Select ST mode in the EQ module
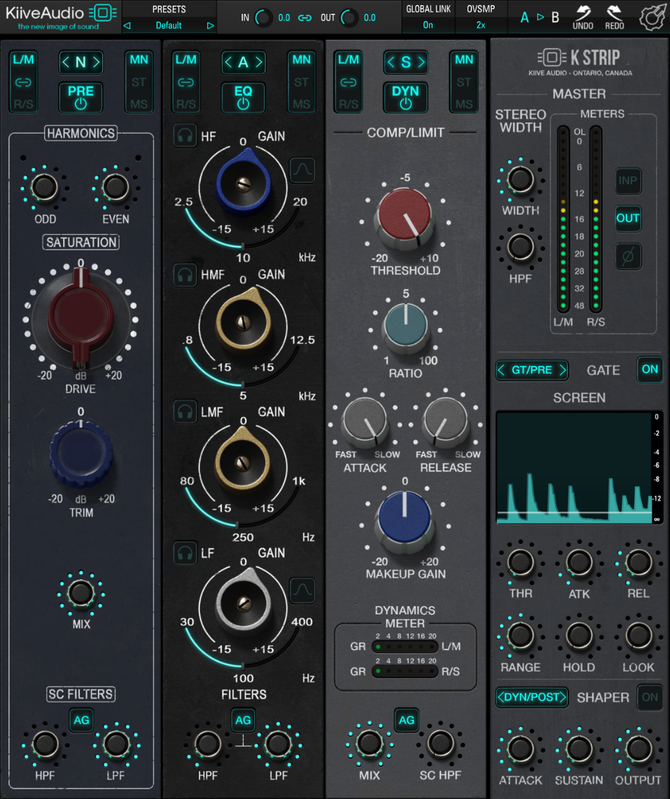Screen dimensions: 670x799 pos(301,82)
